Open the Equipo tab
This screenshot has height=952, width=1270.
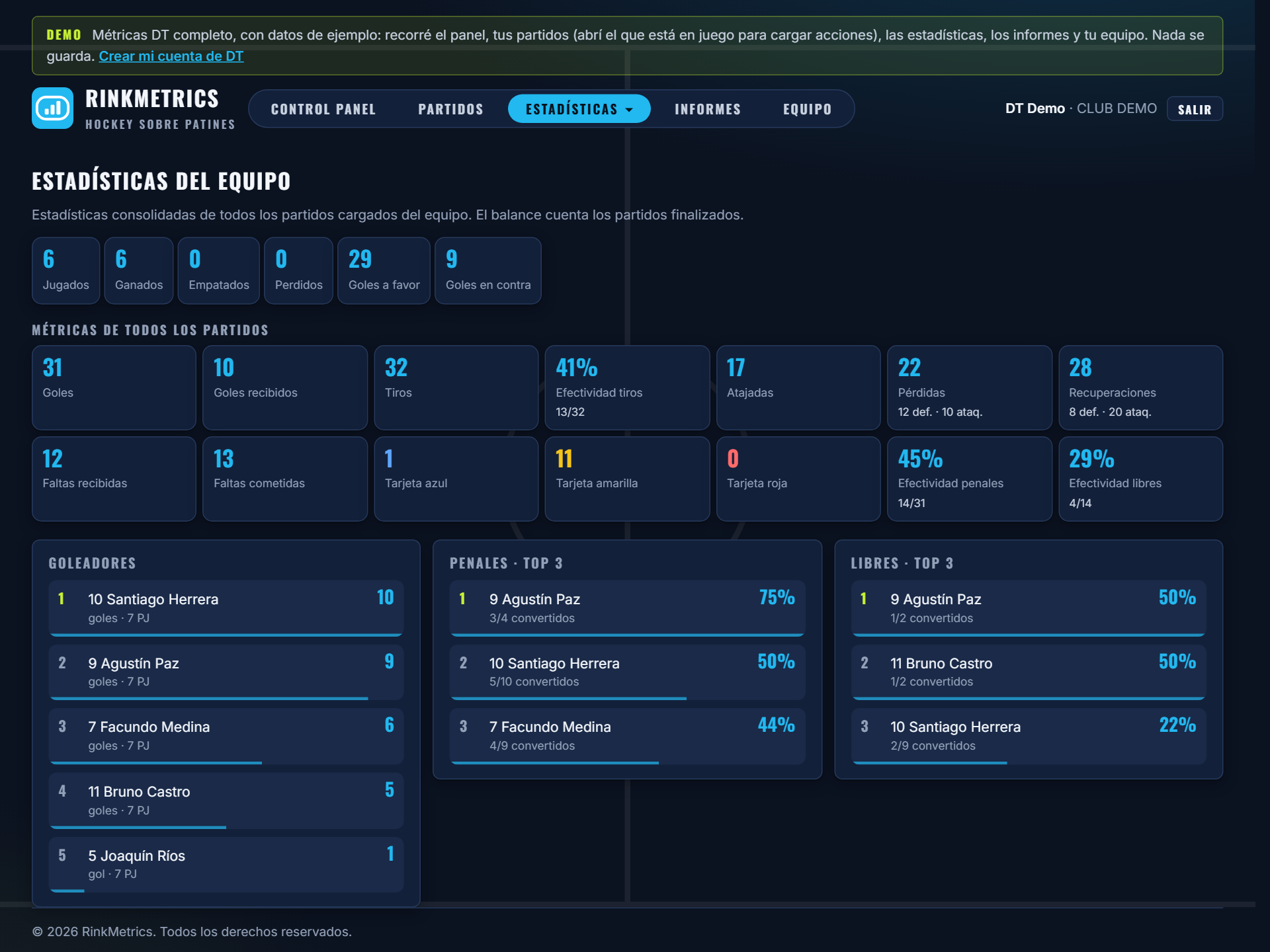point(808,109)
